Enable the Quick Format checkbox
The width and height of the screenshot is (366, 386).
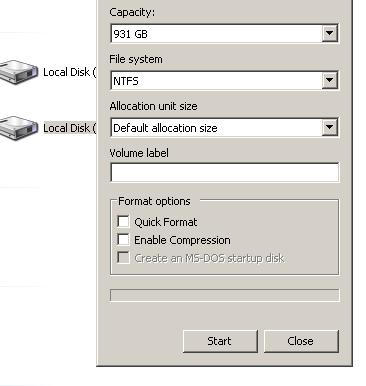[x=123, y=221]
